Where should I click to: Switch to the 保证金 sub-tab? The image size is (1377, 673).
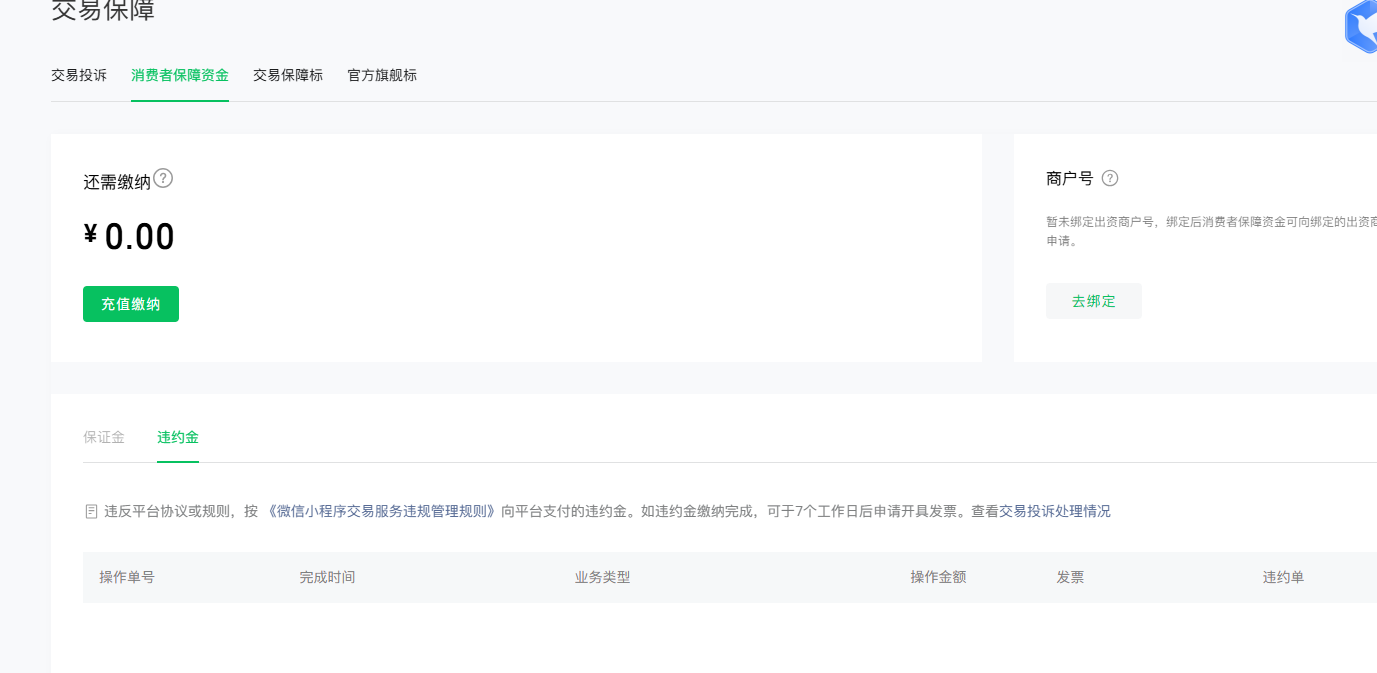point(104,437)
